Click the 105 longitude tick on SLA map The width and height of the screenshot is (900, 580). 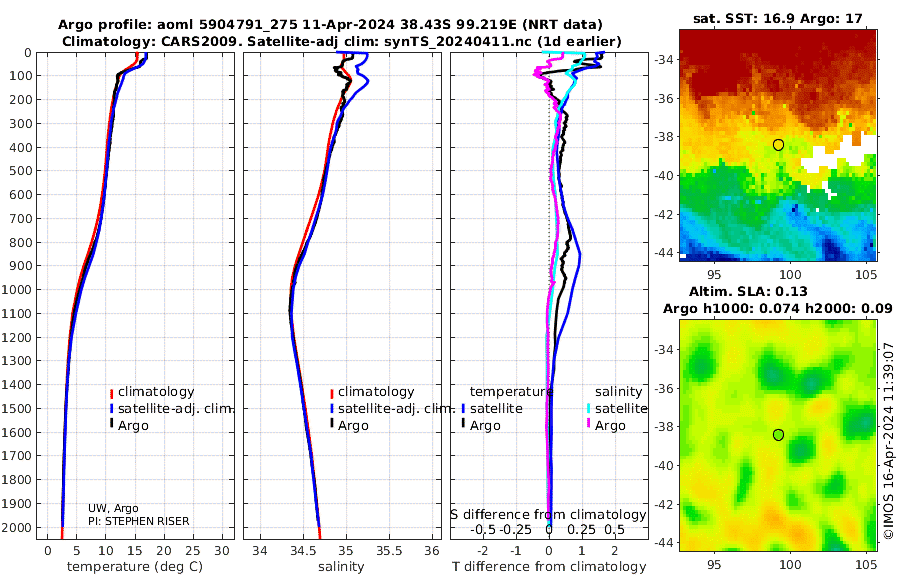point(866,564)
